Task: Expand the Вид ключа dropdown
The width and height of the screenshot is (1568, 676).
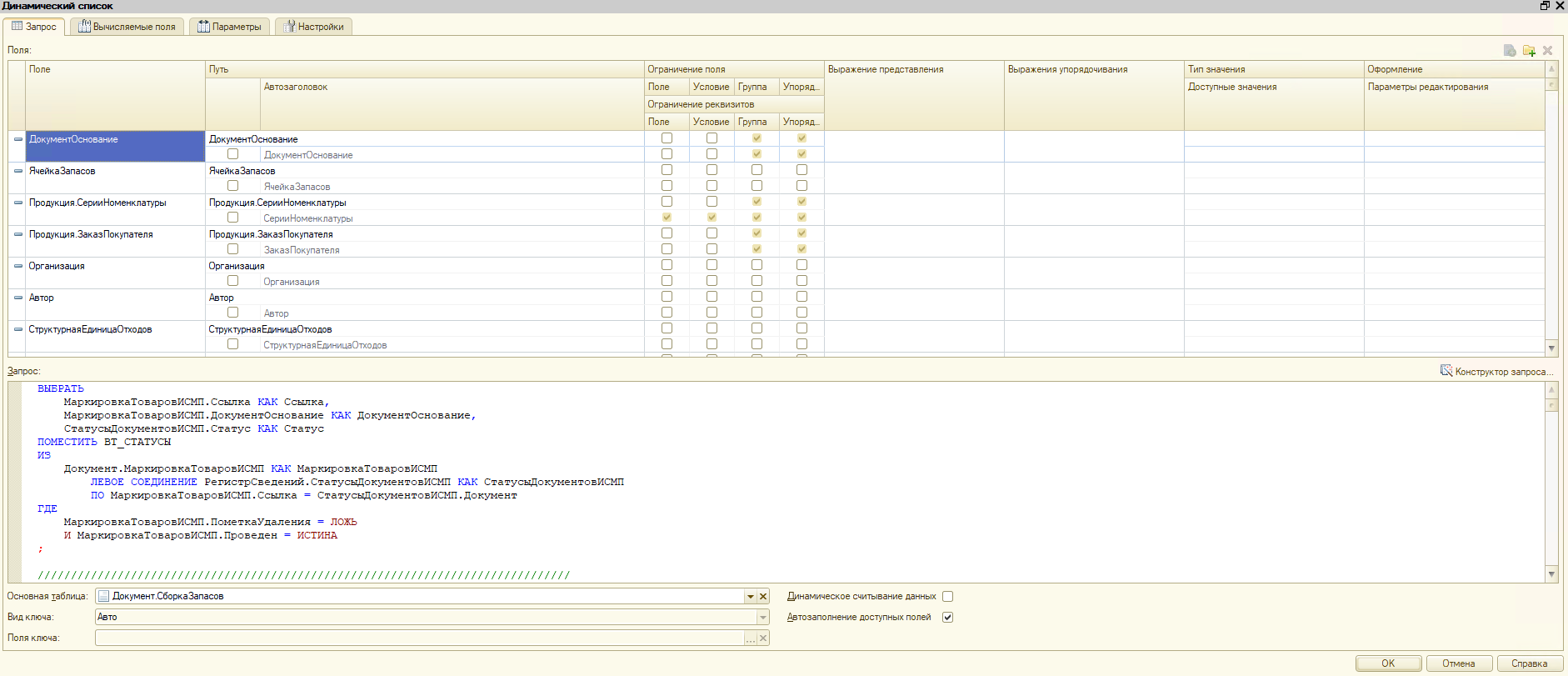Action: (x=763, y=617)
